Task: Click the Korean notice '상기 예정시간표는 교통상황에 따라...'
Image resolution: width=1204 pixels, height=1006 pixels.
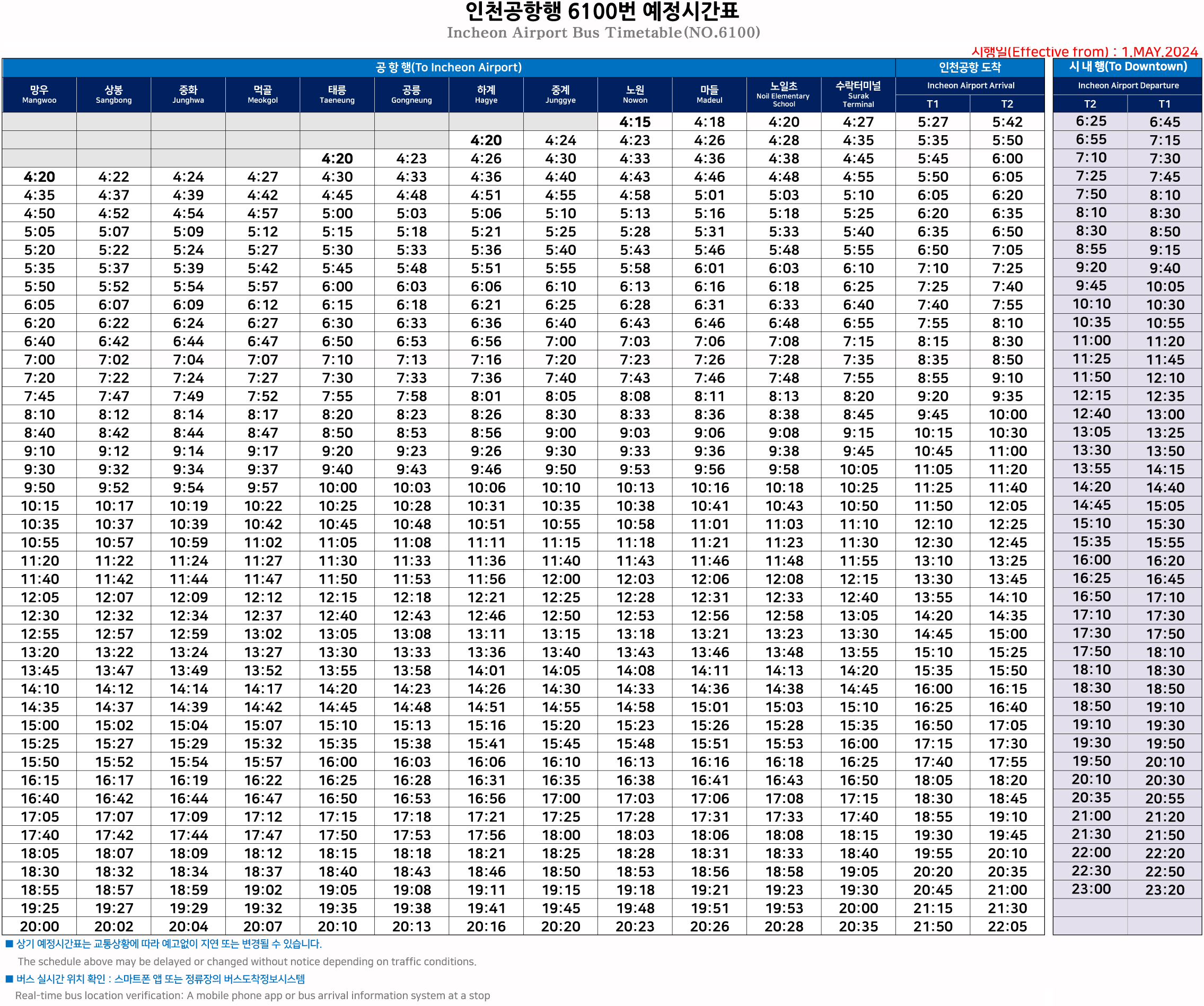Action: point(169,944)
